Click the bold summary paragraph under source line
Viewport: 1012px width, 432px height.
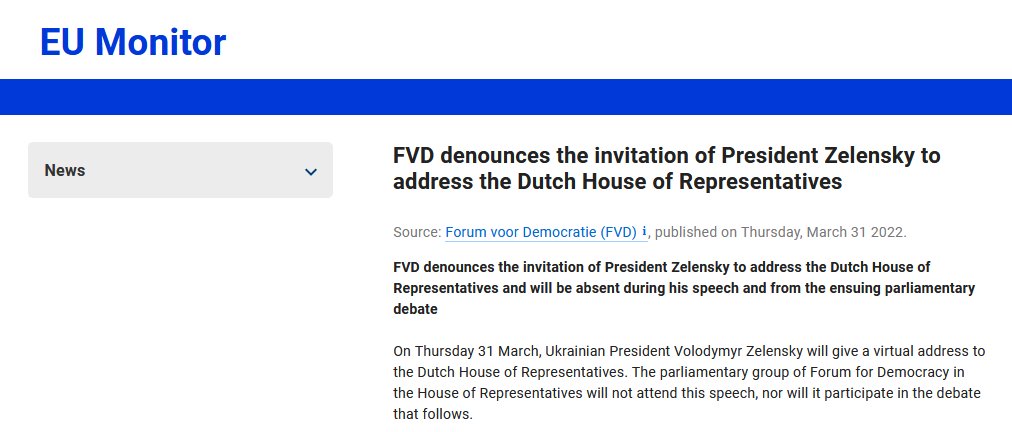pyautogui.click(x=683, y=288)
